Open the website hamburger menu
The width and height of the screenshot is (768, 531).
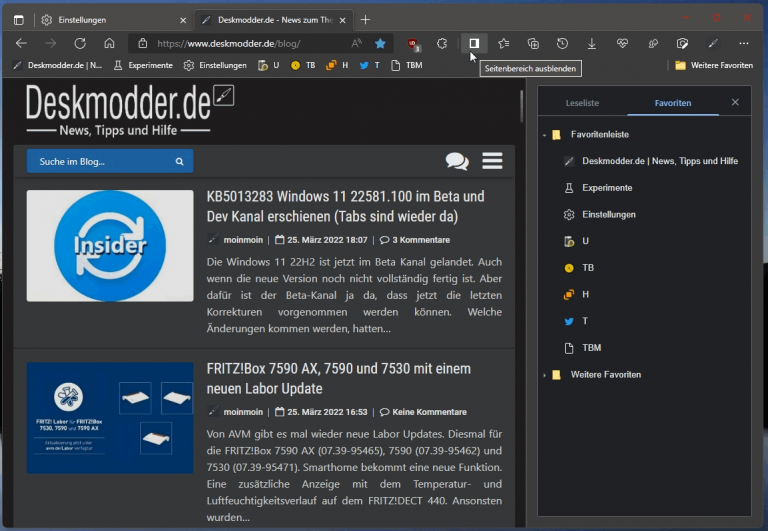(492, 161)
